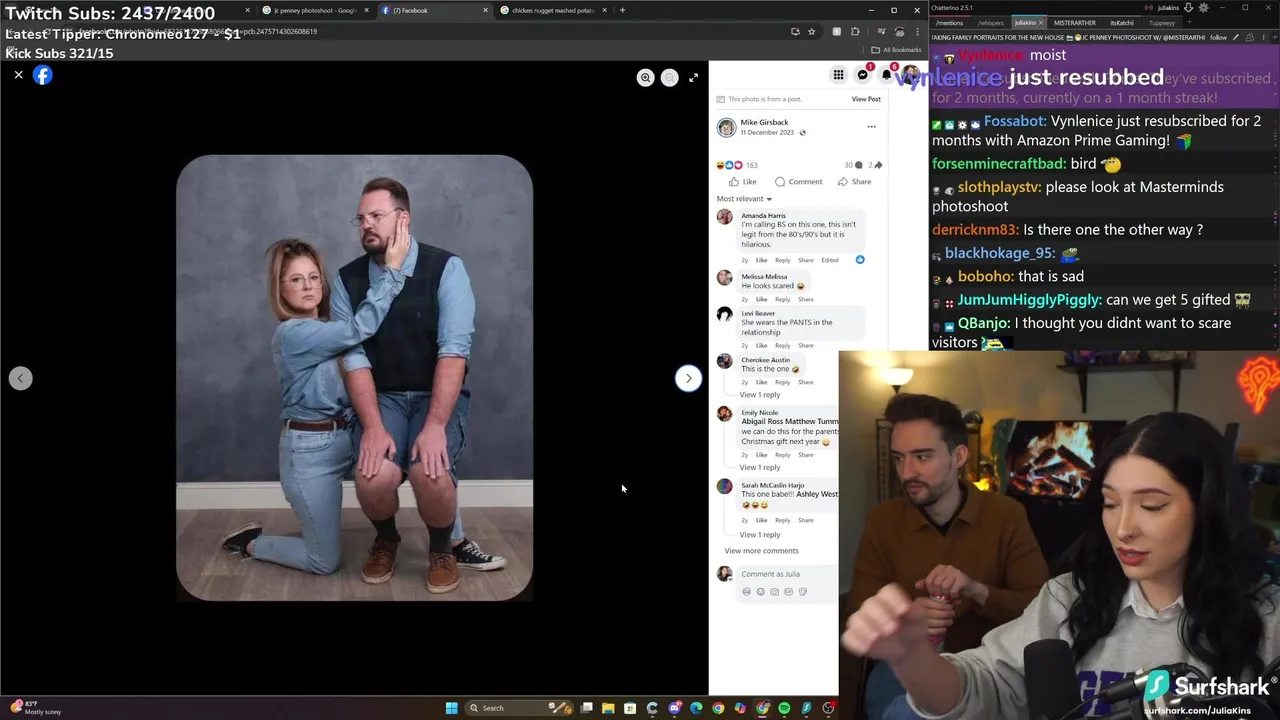Viewport: 1280px width, 720px height.
Task: Open All Bookmarks folder
Action: coord(896,50)
